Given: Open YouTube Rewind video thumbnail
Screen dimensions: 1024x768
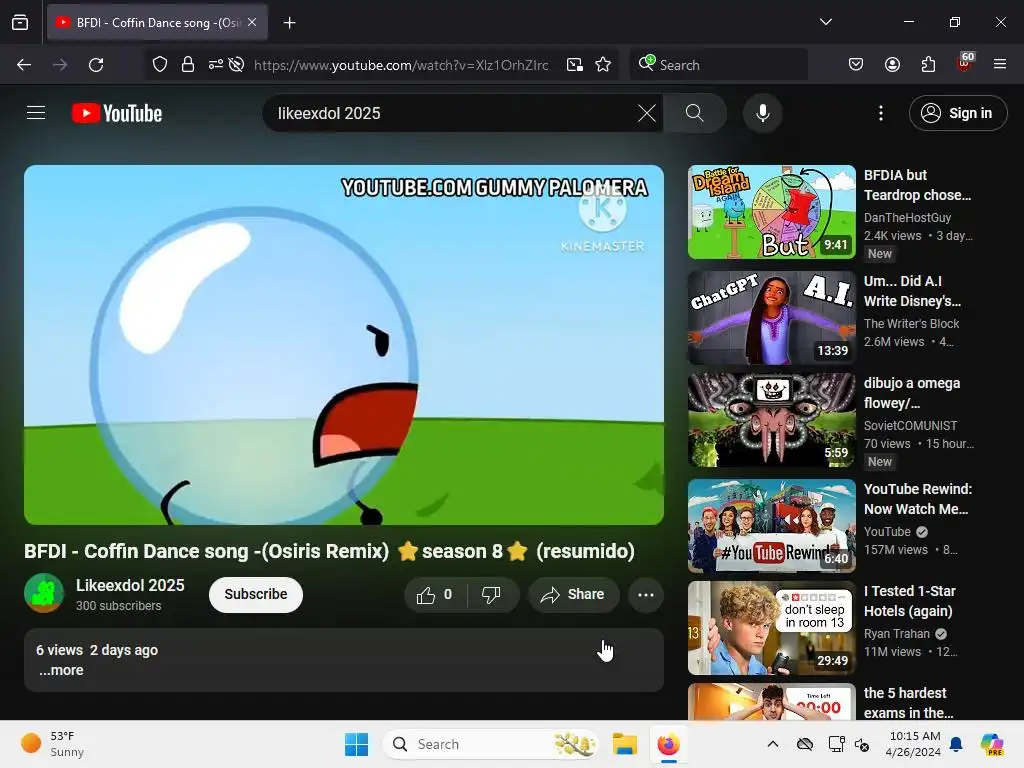Looking at the screenshot, I should point(771,526).
